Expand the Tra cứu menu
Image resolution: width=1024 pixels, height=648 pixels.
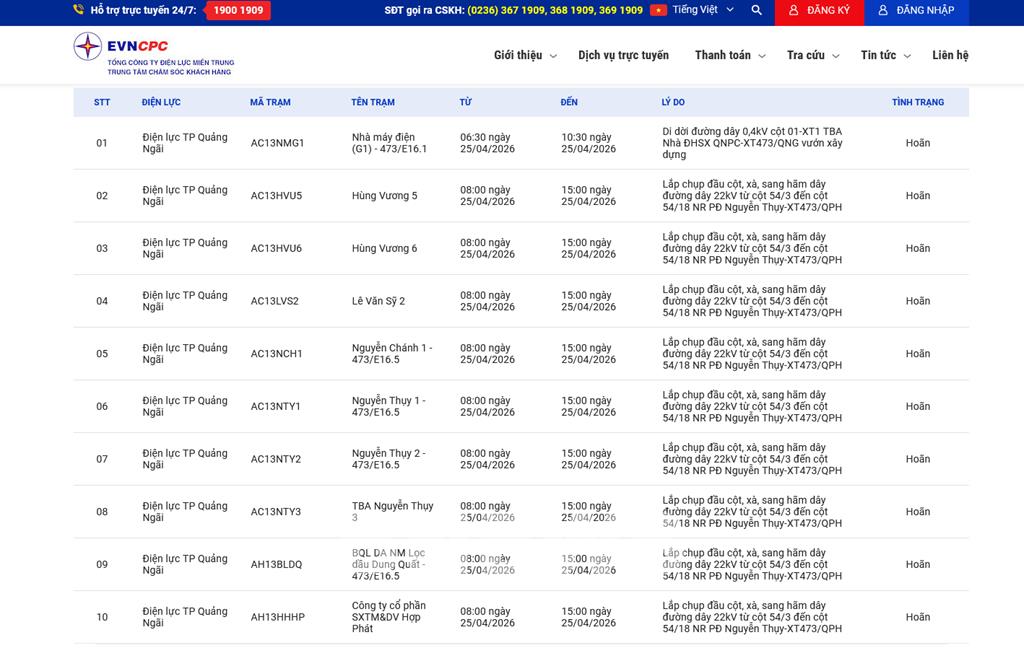pos(812,55)
